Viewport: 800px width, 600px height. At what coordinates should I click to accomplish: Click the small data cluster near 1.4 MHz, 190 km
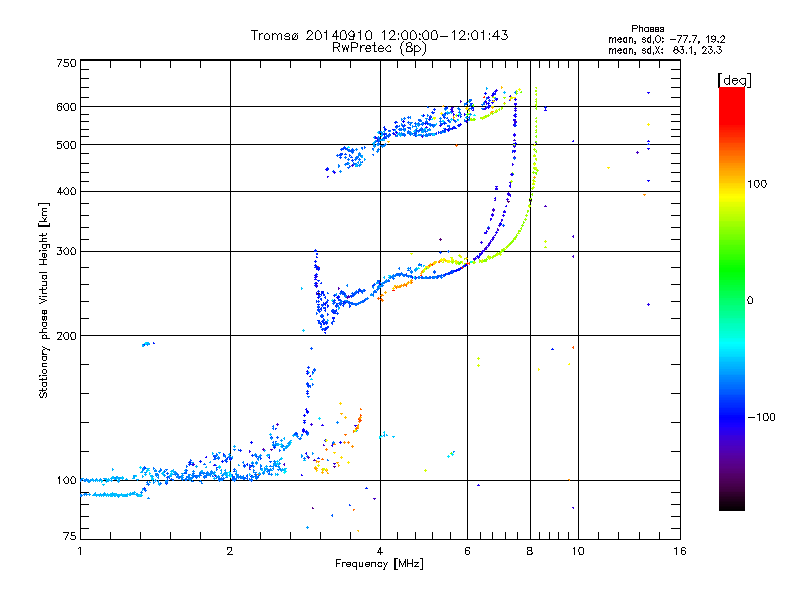pos(147,344)
